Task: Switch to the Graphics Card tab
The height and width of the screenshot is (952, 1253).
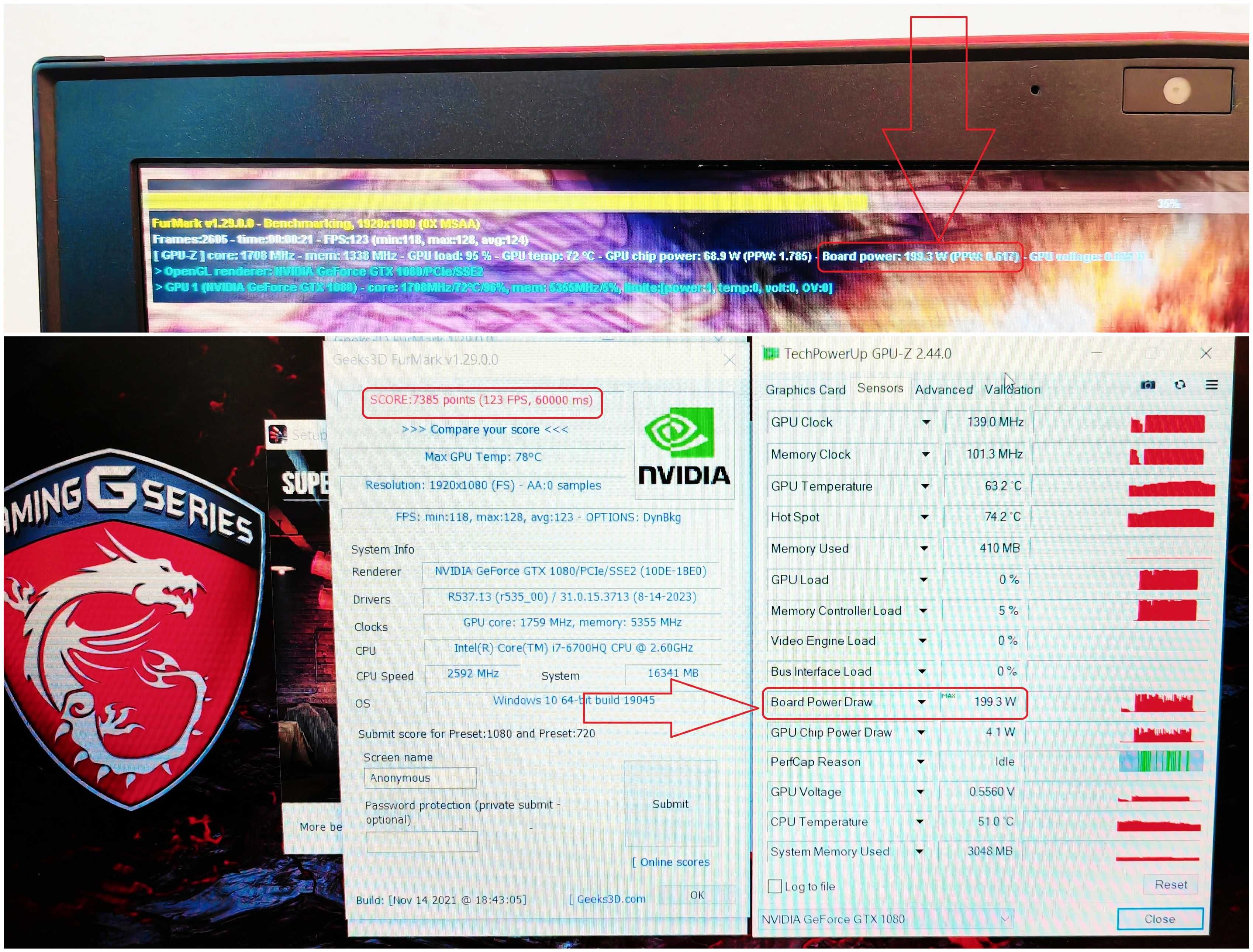Action: tap(805, 390)
